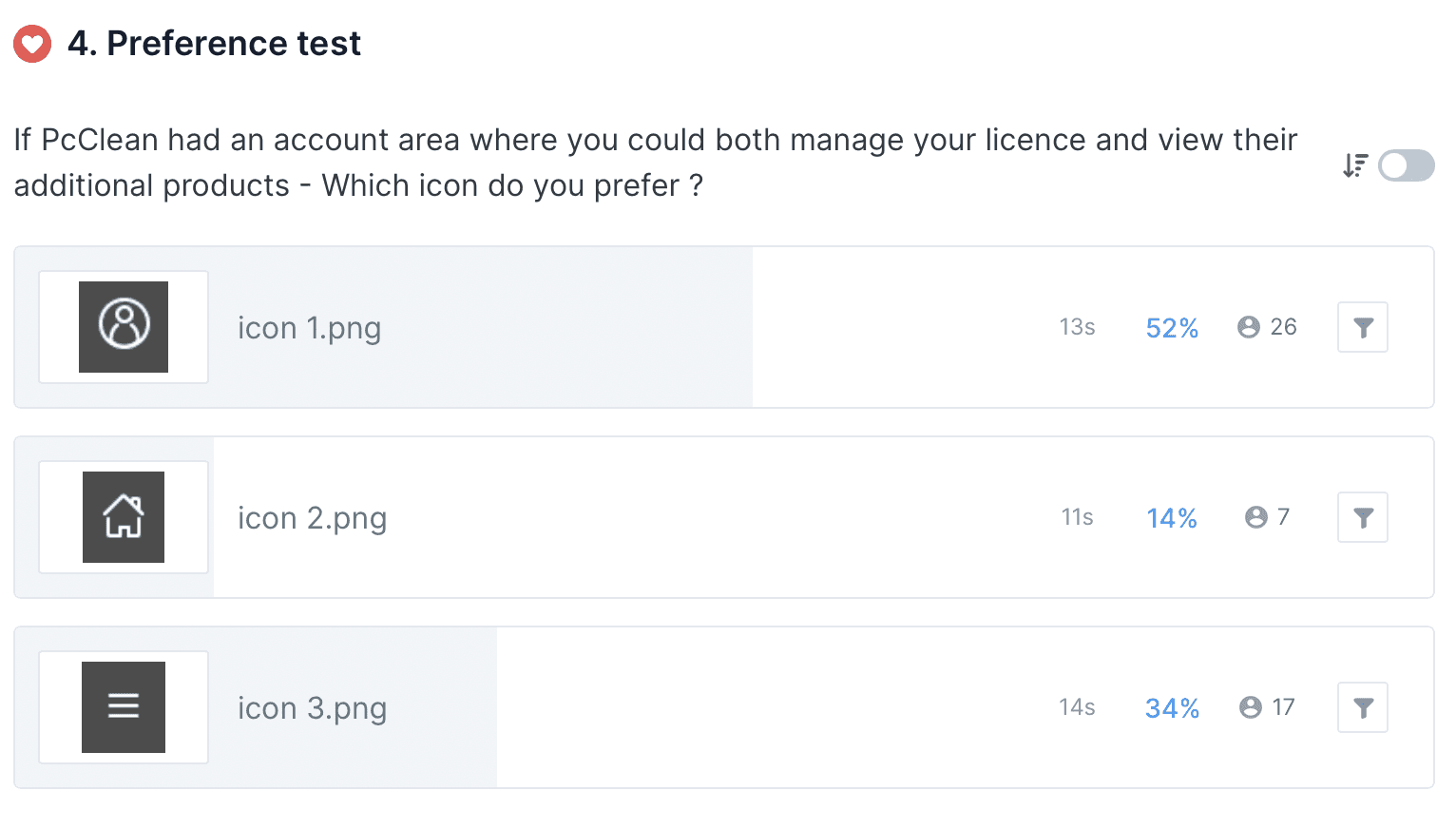This screenshot has width=1456, height=829.
Task: Click the participant icon beside 7
Action: point(1255,517)
